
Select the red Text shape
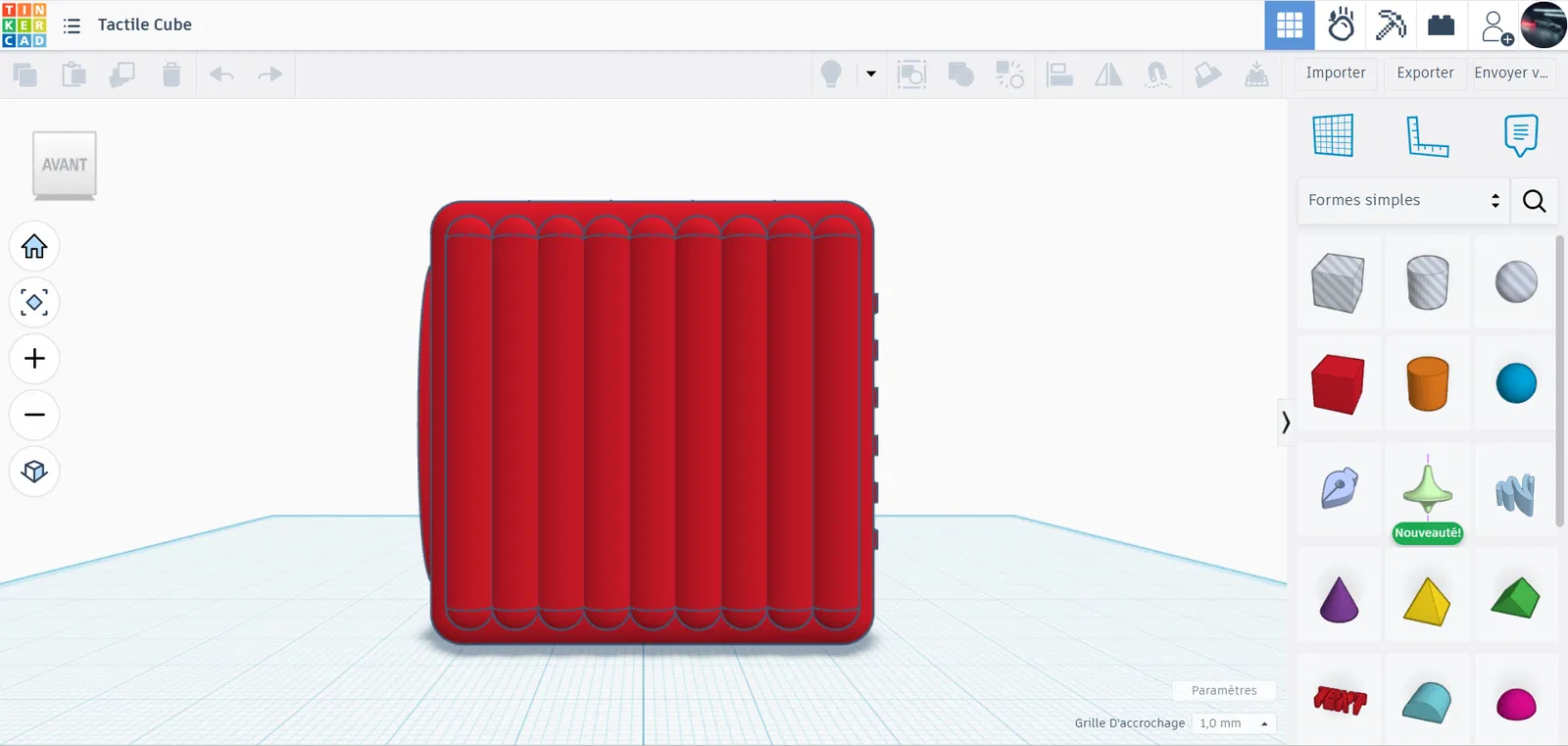1339,700
